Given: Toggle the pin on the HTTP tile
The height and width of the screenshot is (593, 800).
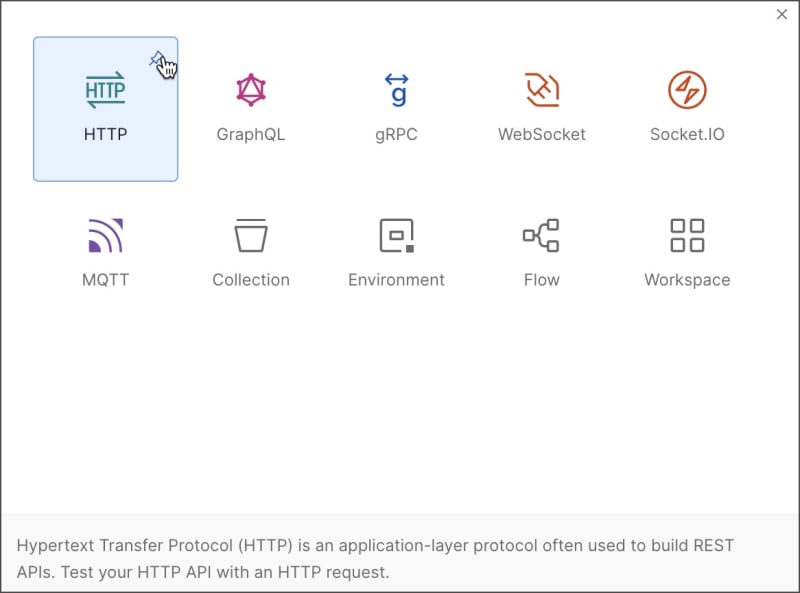Looking at the screenshot, I should coord(157,59).
